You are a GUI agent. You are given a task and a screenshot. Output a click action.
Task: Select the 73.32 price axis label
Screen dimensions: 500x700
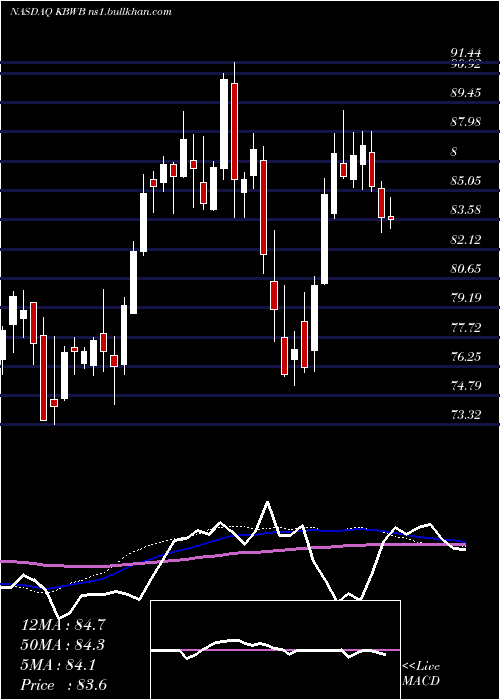(466, 415)
